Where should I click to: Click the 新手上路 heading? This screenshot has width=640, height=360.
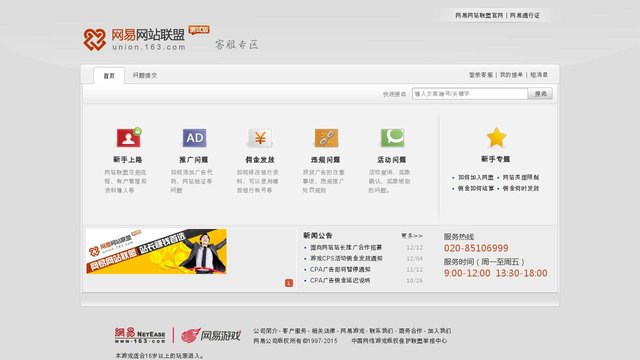point(128,160)
